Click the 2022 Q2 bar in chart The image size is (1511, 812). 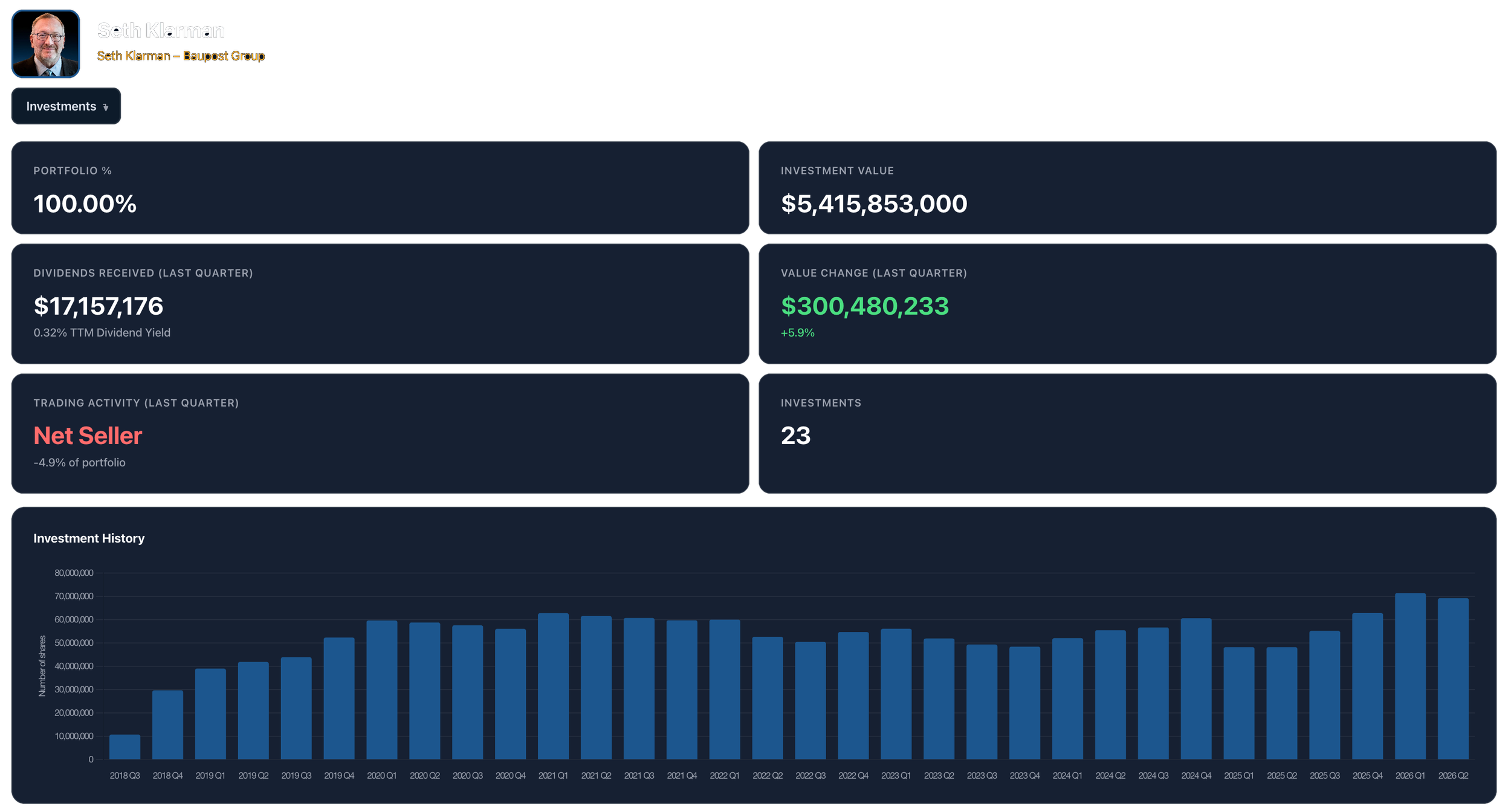click(768, 698)
